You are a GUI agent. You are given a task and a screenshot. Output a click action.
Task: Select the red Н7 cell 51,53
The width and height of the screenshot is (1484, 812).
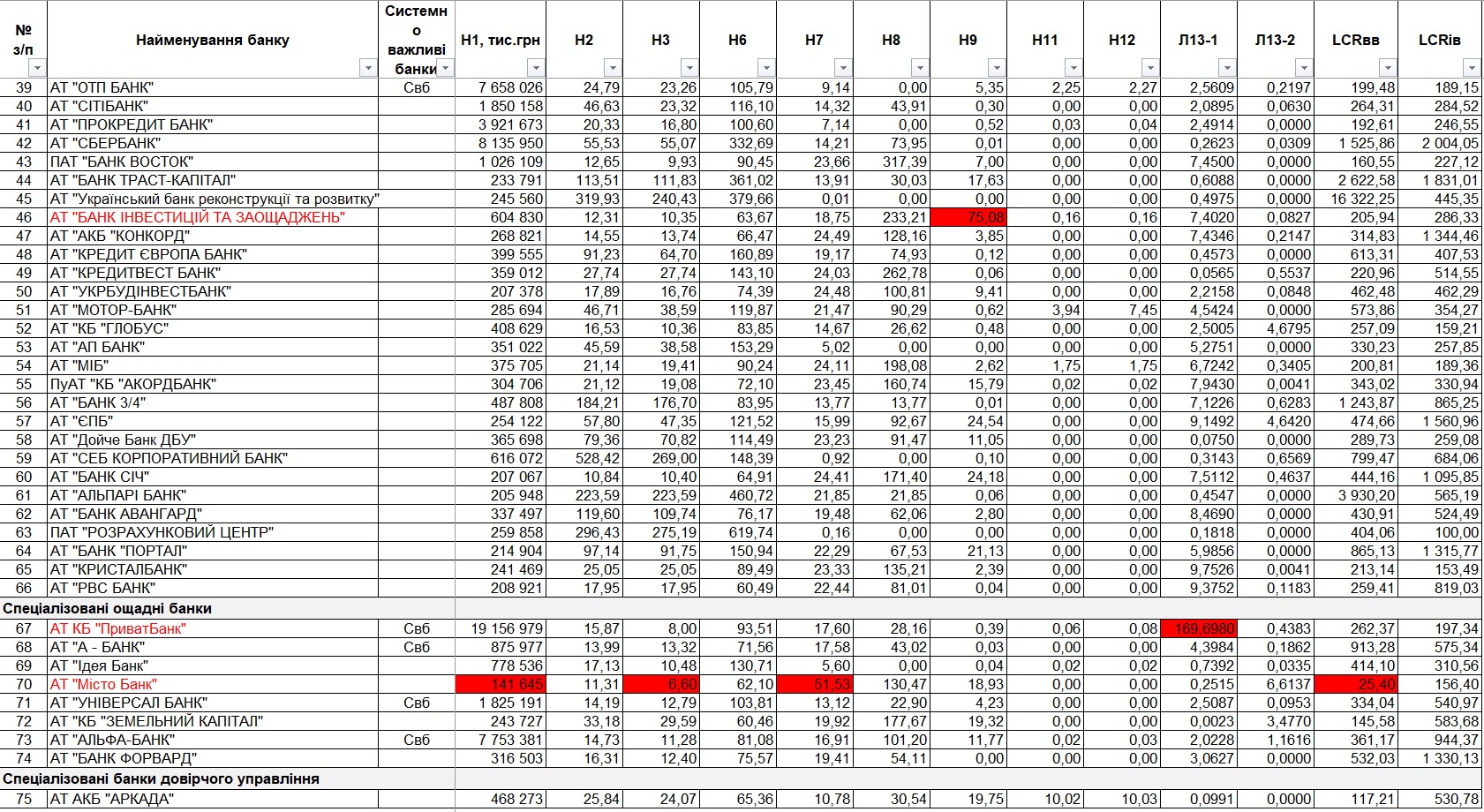815,684
